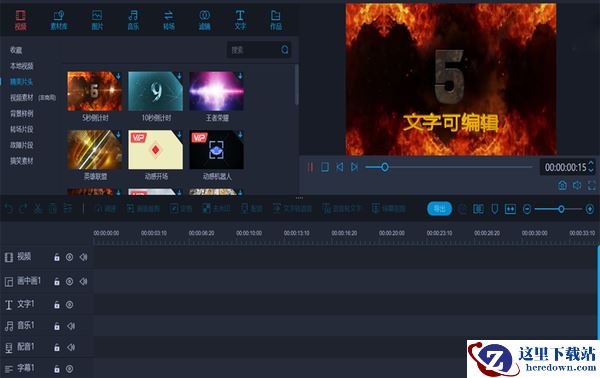
Task: Select the 5秒倒计时 fire thumbnail
Action: point(95,91)
